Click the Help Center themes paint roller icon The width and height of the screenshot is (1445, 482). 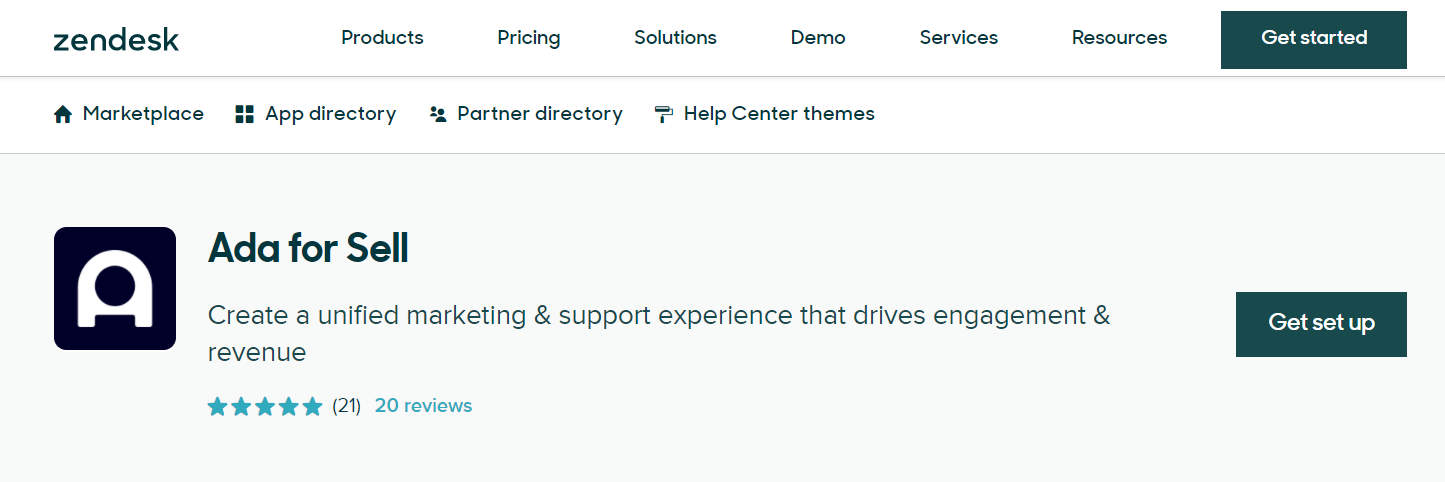[663, 114]
